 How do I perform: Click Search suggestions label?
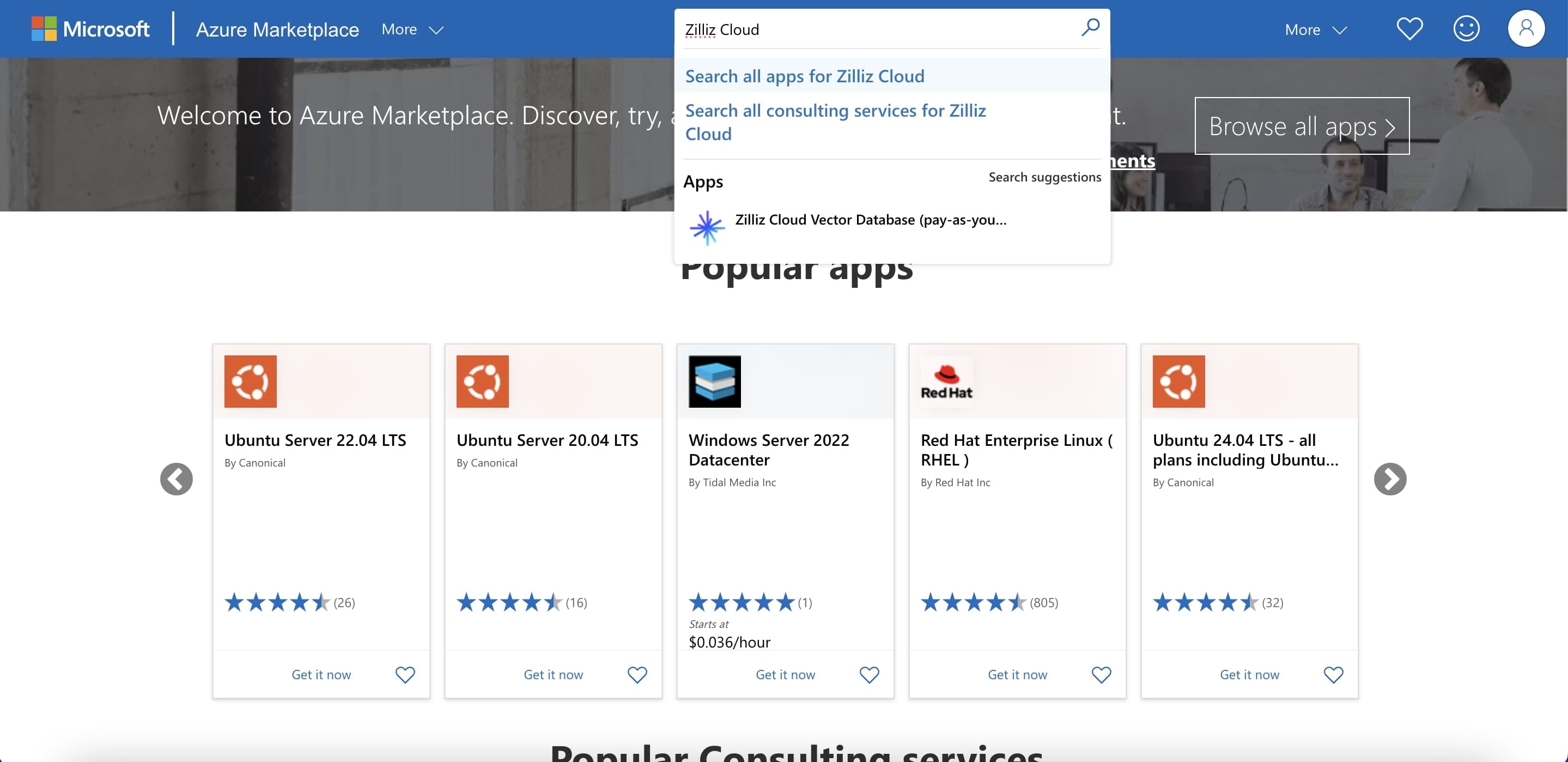click(x=1044, y=177)
